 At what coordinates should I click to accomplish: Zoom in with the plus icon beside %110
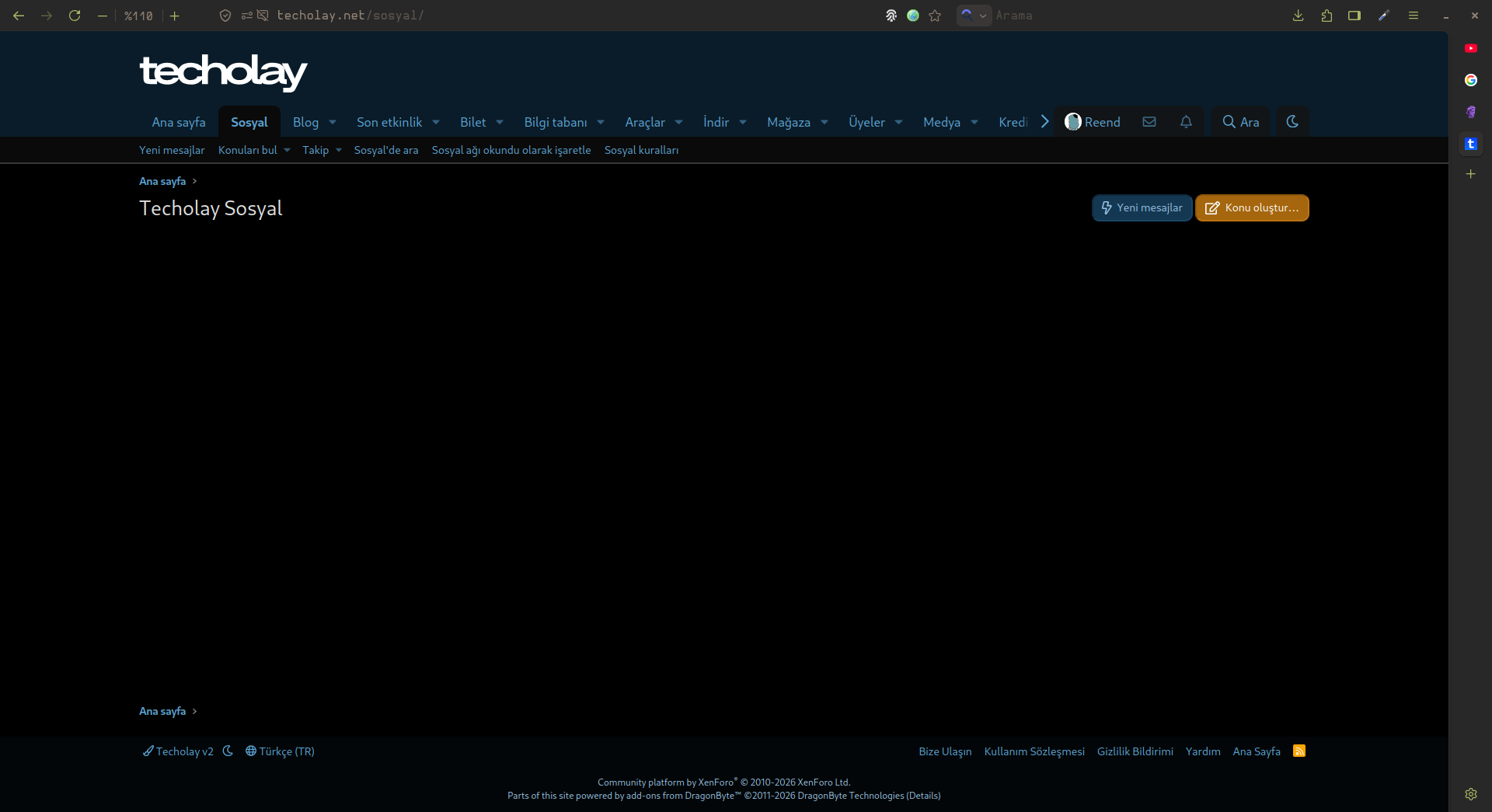[175, 16]
